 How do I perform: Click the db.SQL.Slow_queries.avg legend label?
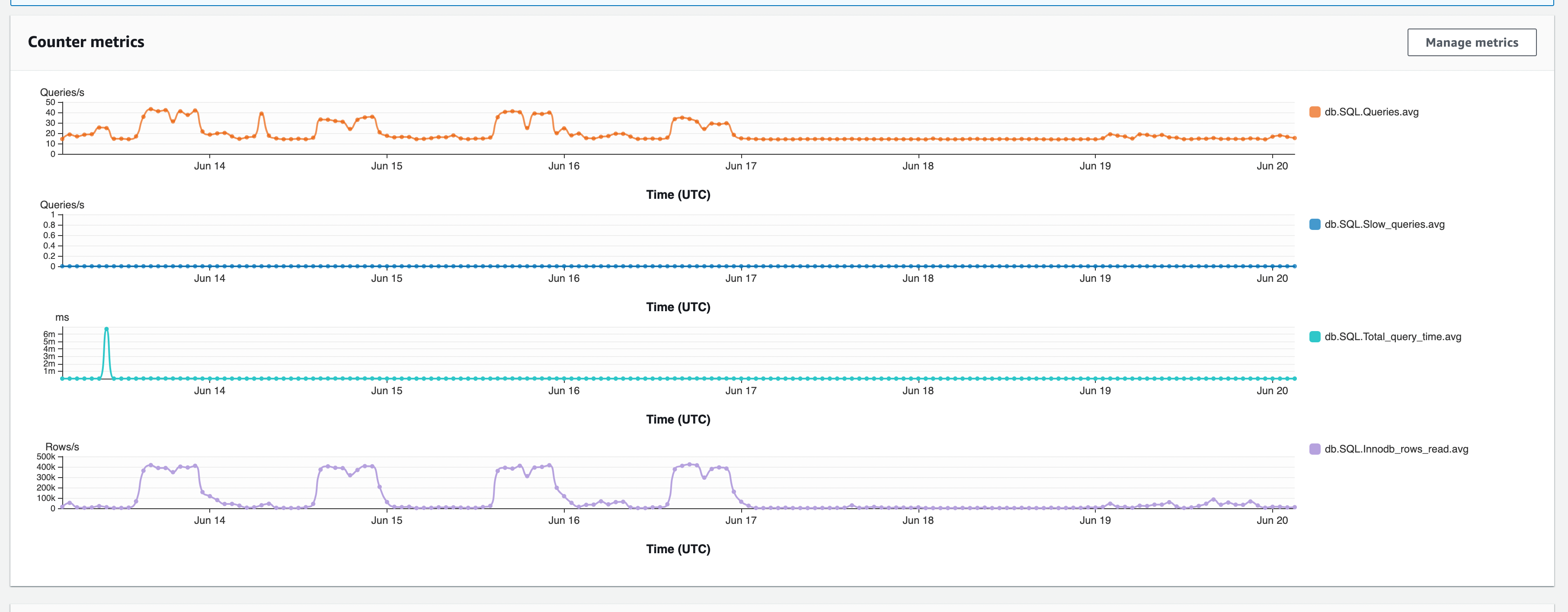click(1384, 224)
